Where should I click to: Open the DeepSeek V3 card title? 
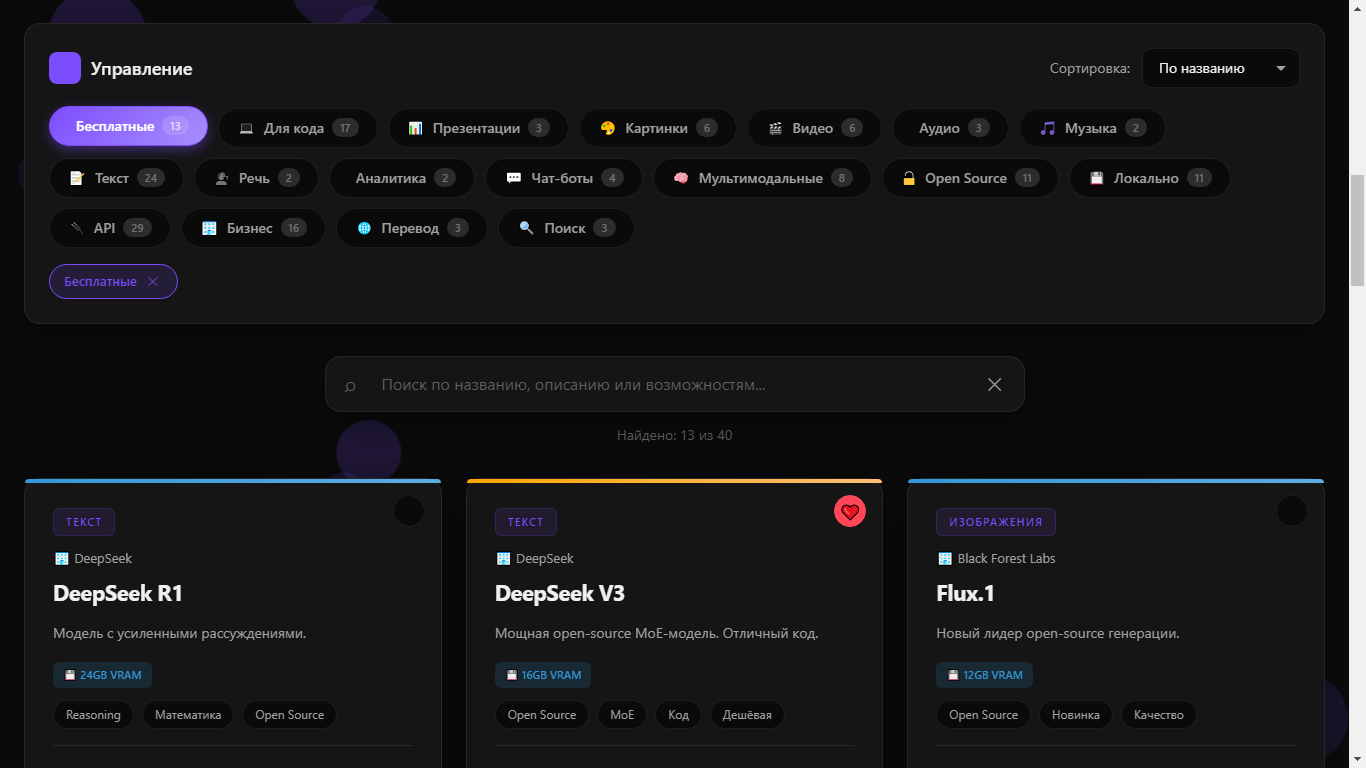pos(560,593)
